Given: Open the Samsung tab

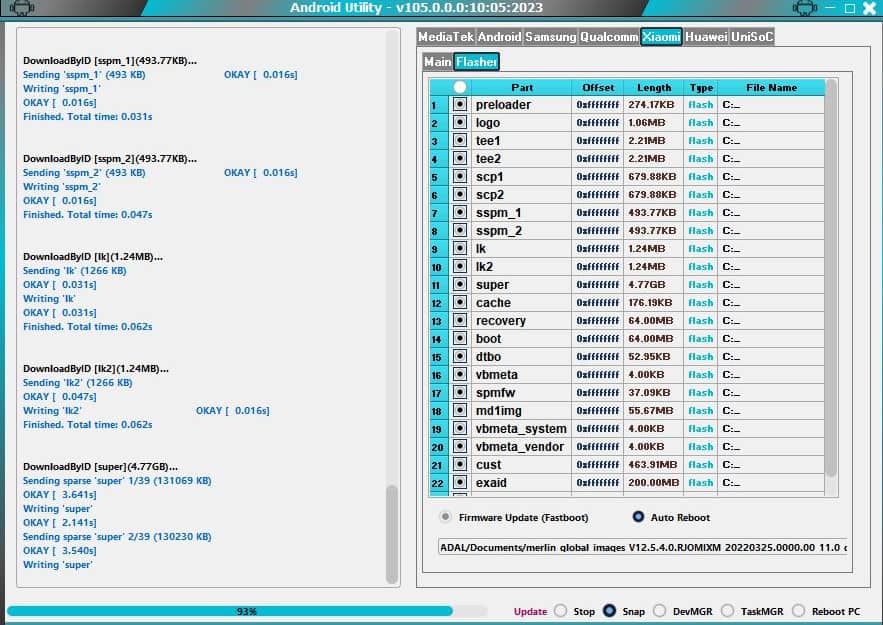Looking at the screenshot, I should 550,37.
